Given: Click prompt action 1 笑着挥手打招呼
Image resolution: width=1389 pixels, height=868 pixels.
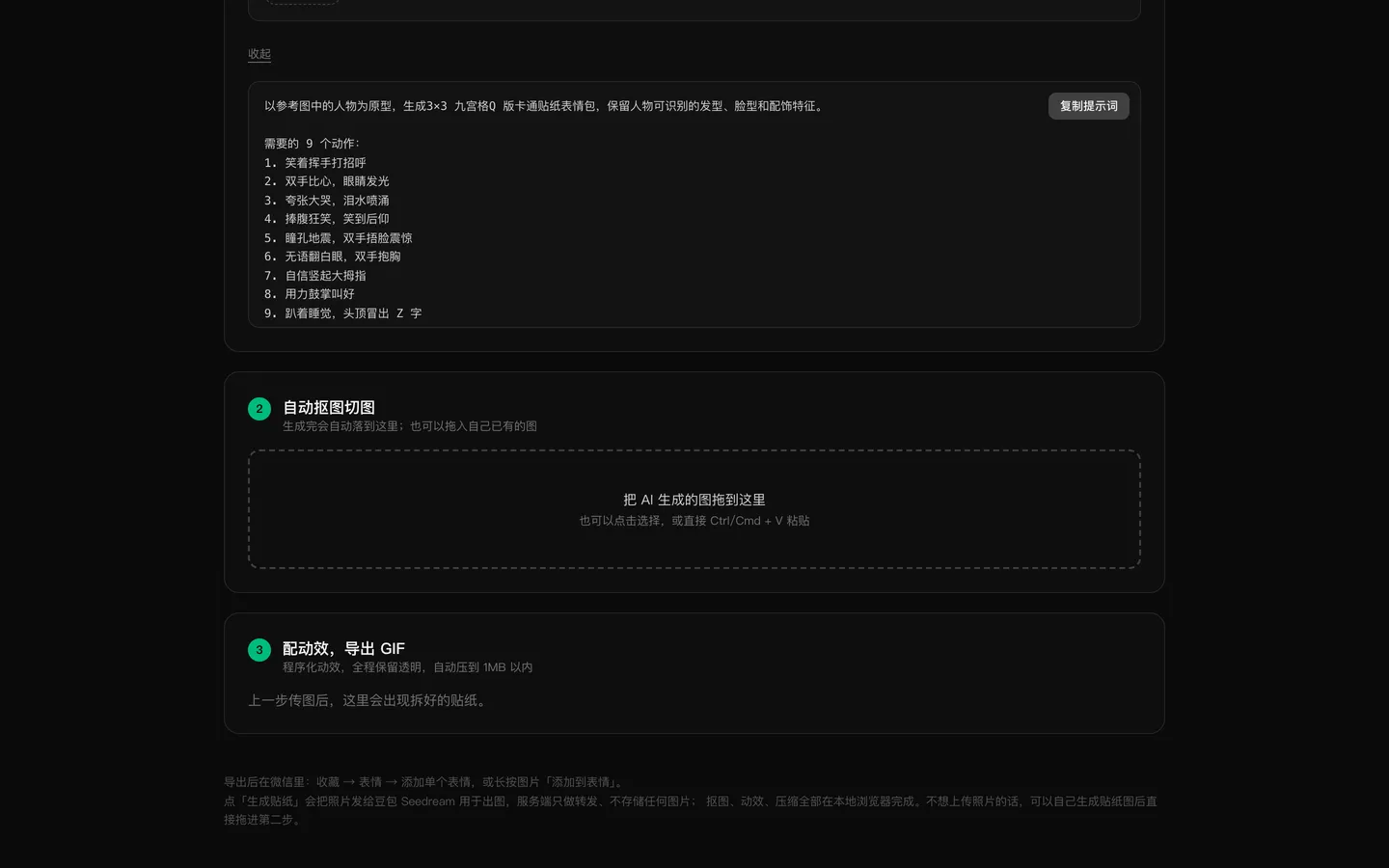Looking at the screenshot, I should 315,163.
